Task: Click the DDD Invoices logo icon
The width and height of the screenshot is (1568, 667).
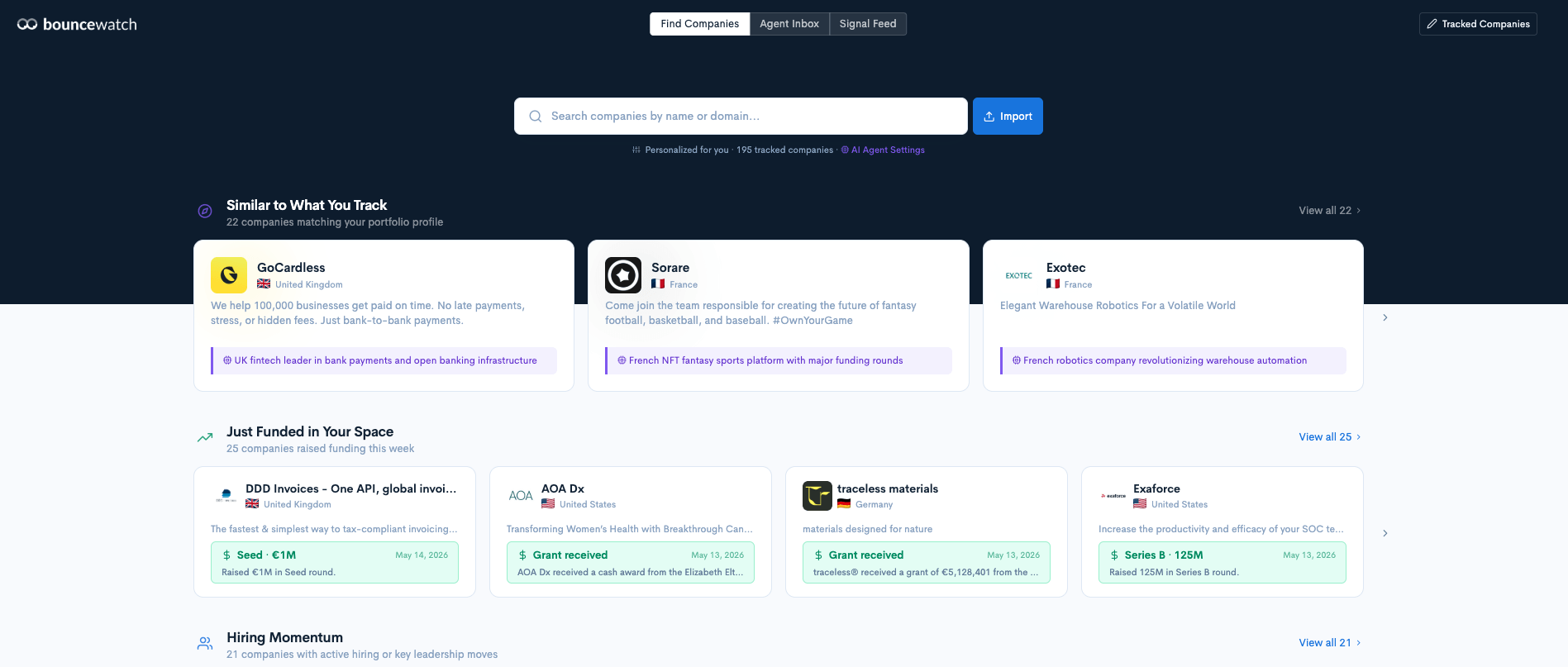Action: pyautogui.click(x=226, y=496)
